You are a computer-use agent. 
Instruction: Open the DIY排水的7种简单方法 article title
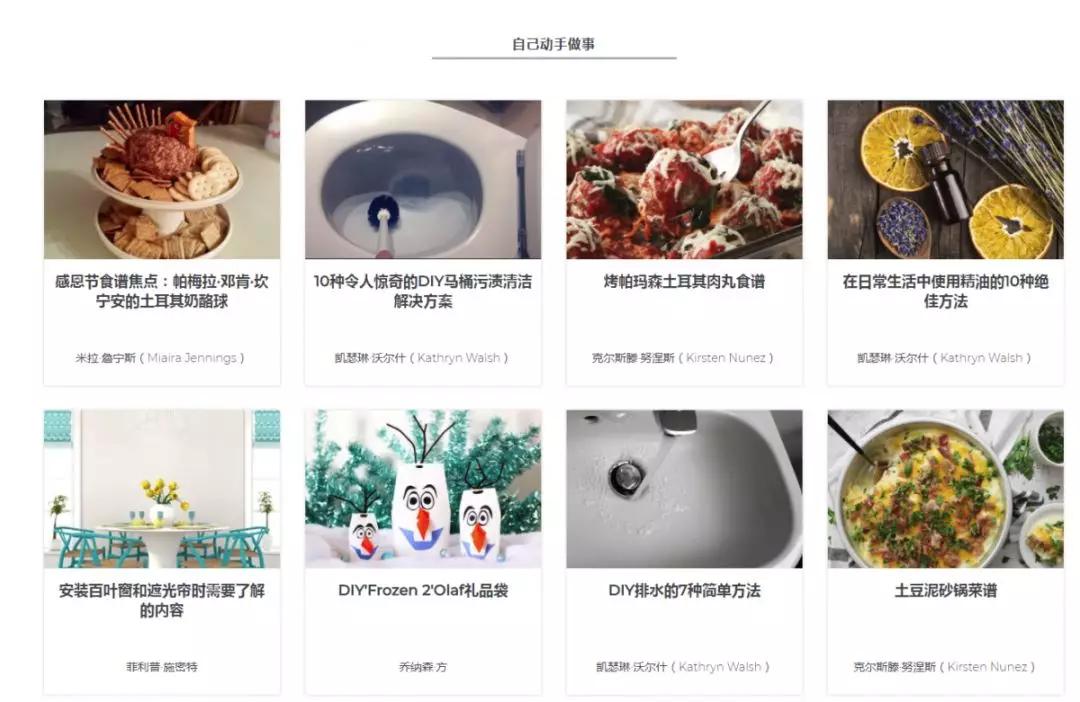(684, 591)
